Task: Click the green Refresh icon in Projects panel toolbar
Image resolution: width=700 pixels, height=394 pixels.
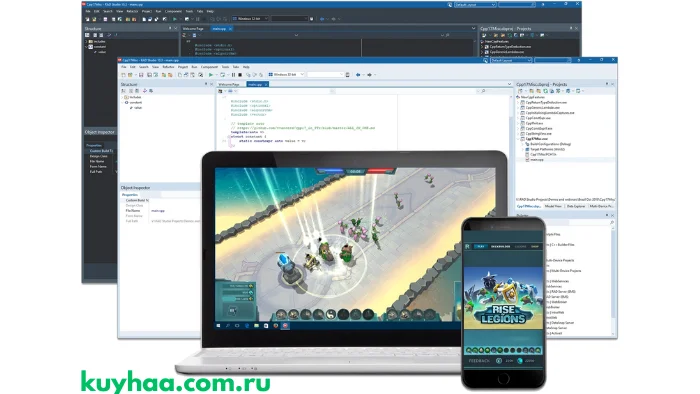Action: click(546, 91)
